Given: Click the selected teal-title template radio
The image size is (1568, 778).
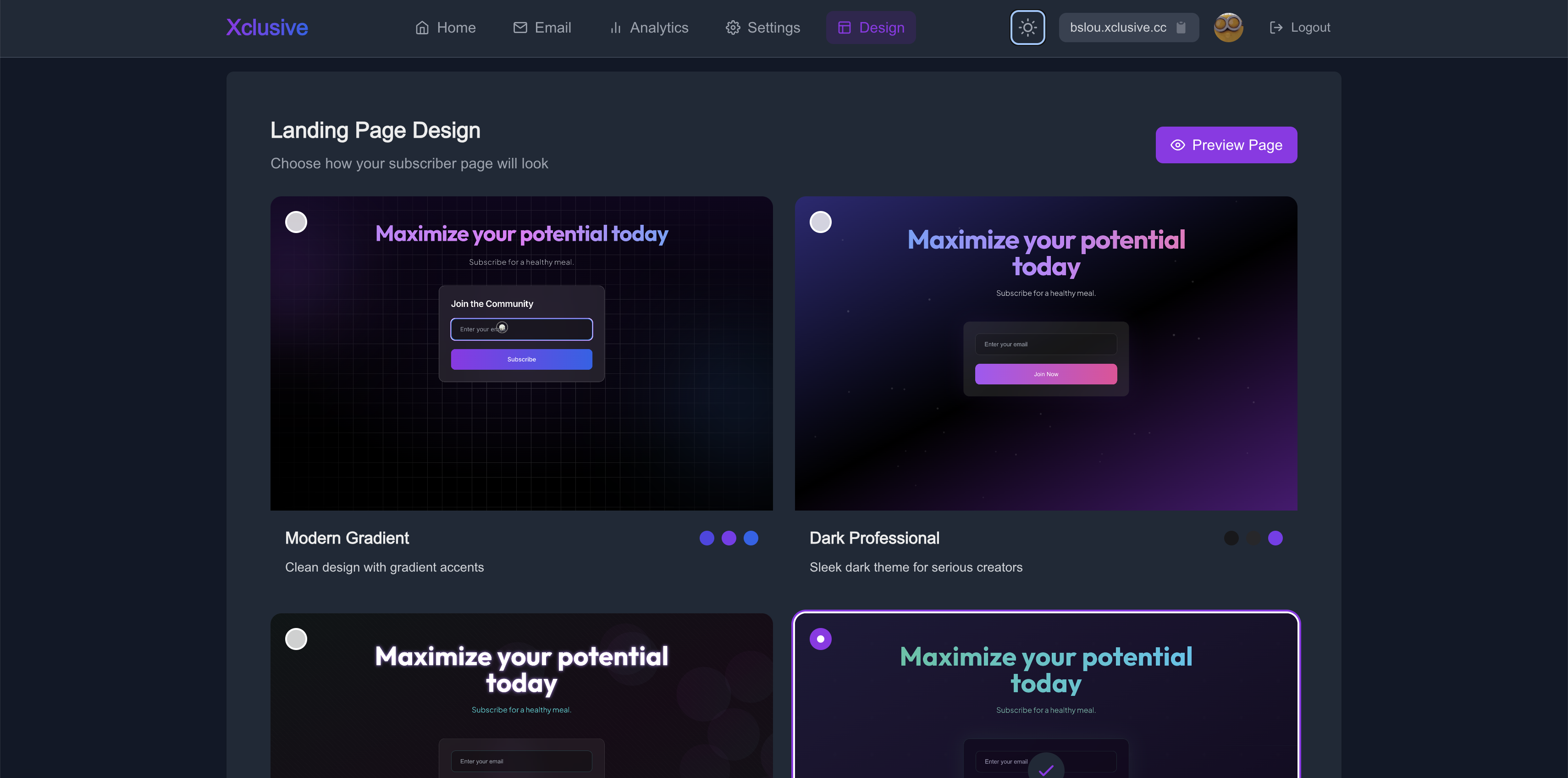Looking at the screenshot, I should pyautogui.click(x=821, y=639).
